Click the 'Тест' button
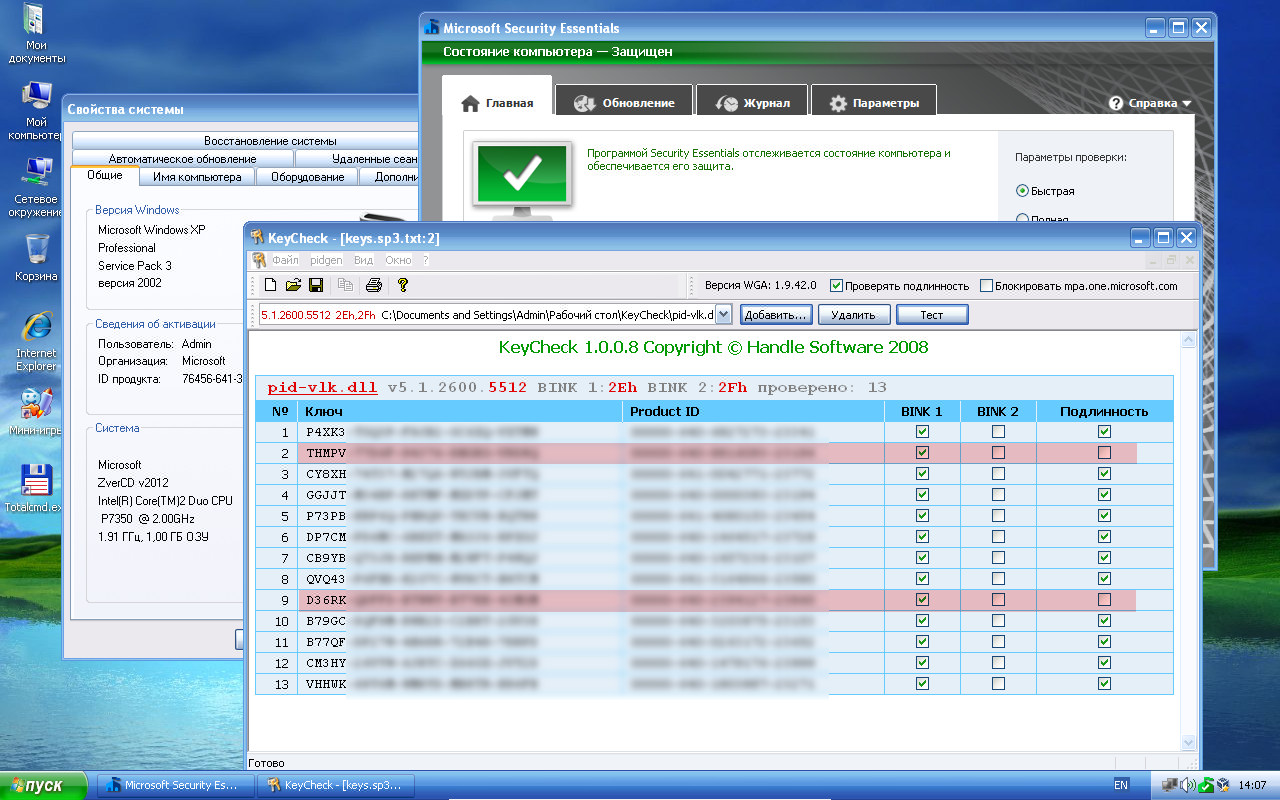The height and width of the screenshot is (800, 1280). [931, 315]
